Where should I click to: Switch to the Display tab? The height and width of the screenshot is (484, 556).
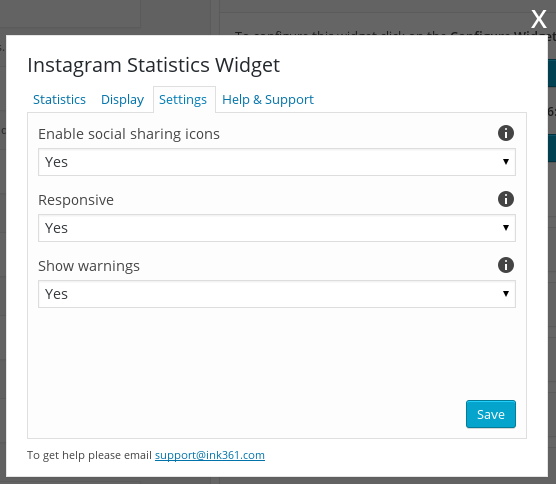pos(122,100)
